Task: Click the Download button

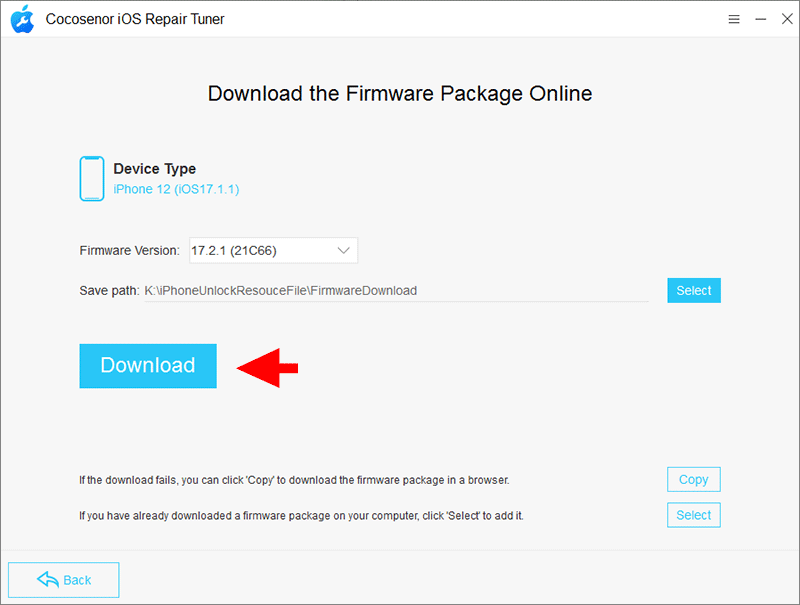Action: tap(148, 366)
